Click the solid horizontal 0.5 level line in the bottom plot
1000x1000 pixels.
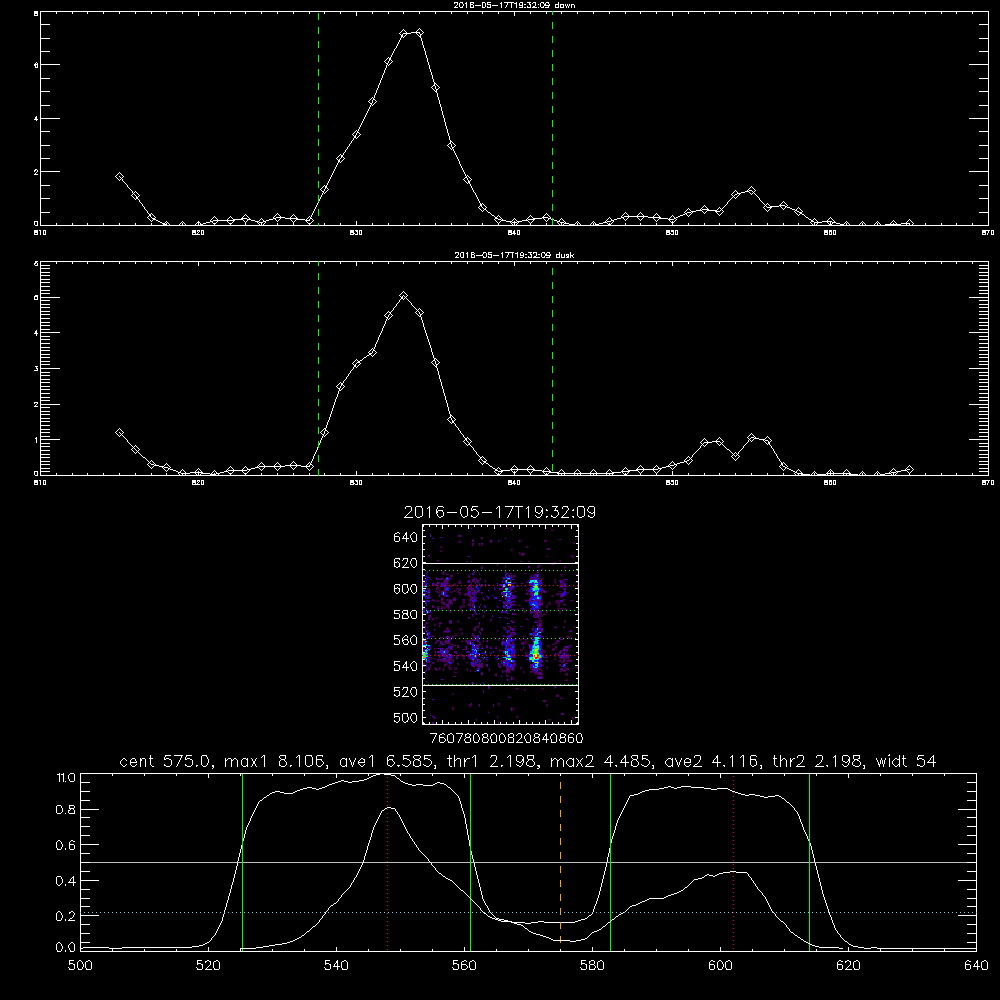[x=529, y=862]
